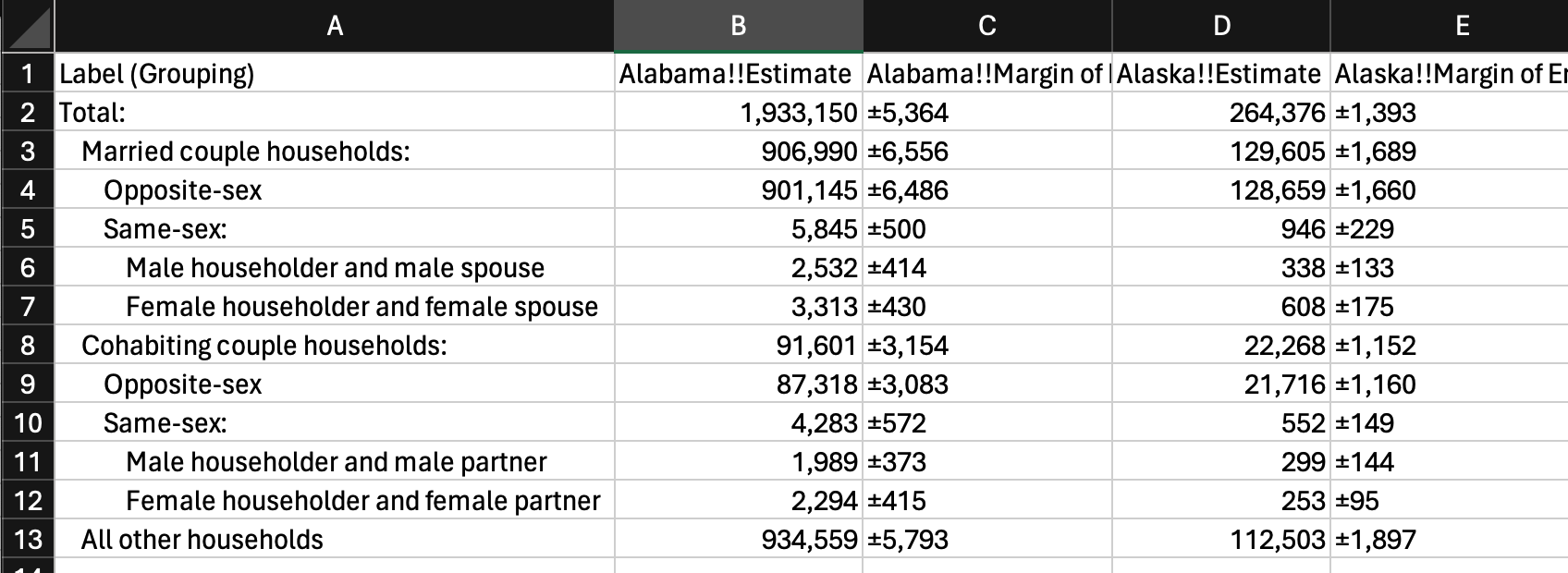This screenshot has width=1568, height=573.
Task: Select Alabama margin ±3,154 cell
Action: (x=987, y=345)
